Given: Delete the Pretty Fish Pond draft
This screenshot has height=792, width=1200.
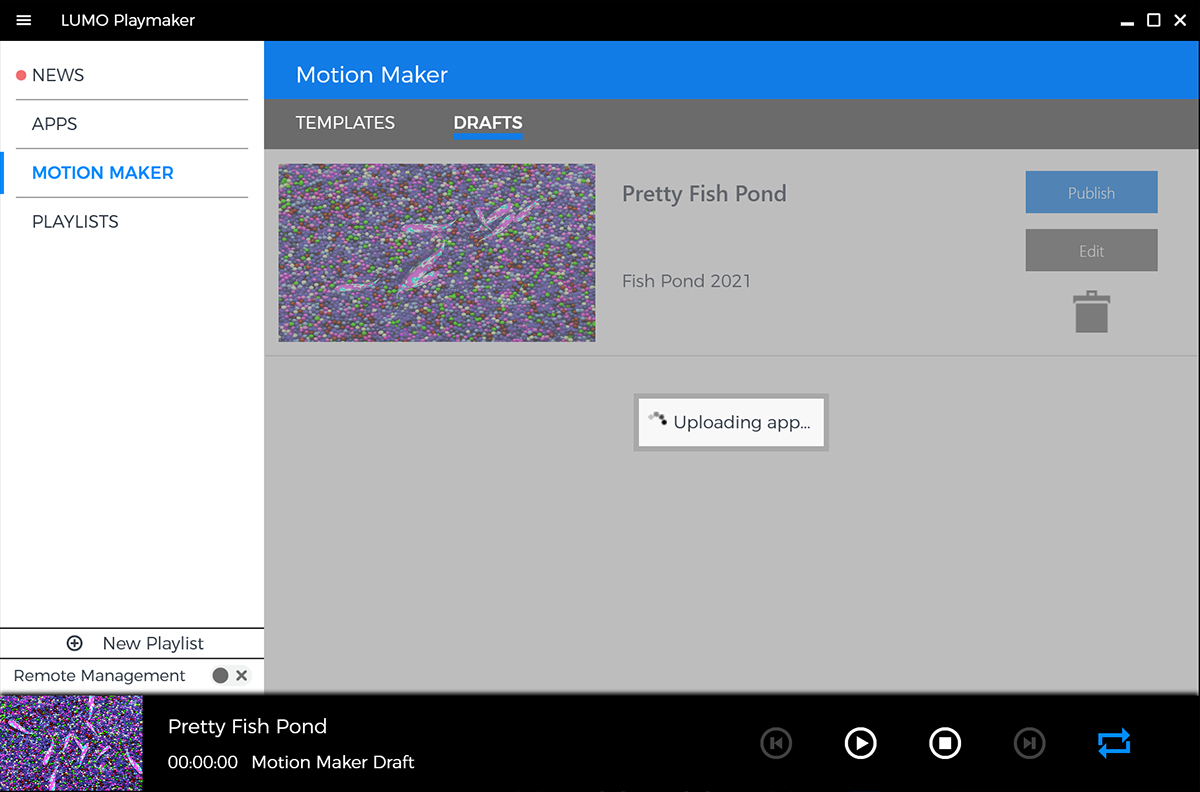Looking at the screenshot, I should pos(1091,311).
